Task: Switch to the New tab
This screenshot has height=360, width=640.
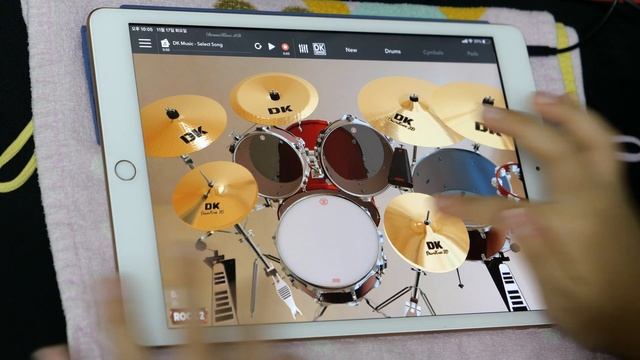Action: (351, 50)
